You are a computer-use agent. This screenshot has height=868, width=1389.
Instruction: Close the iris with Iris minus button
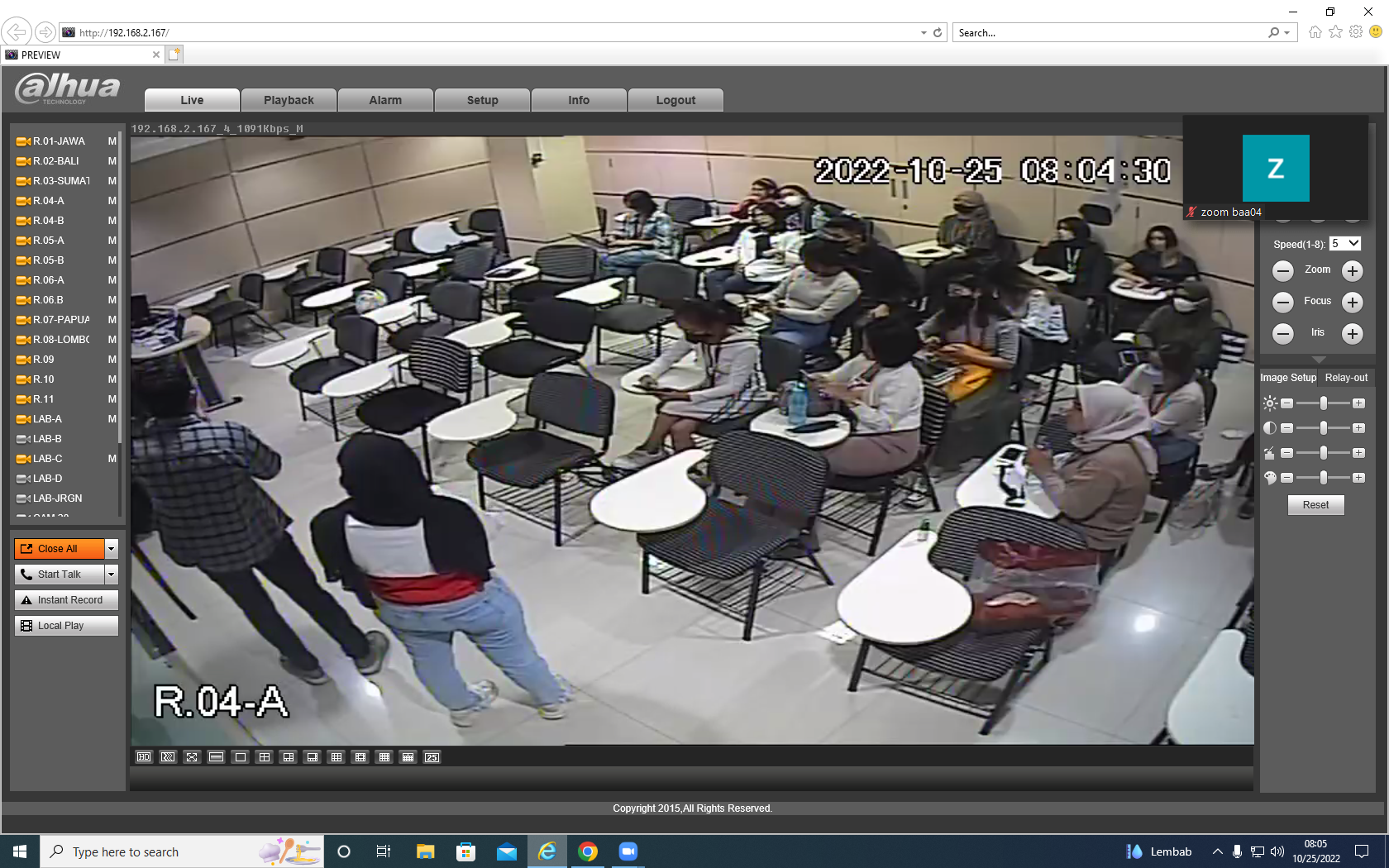click(1282, 333)
